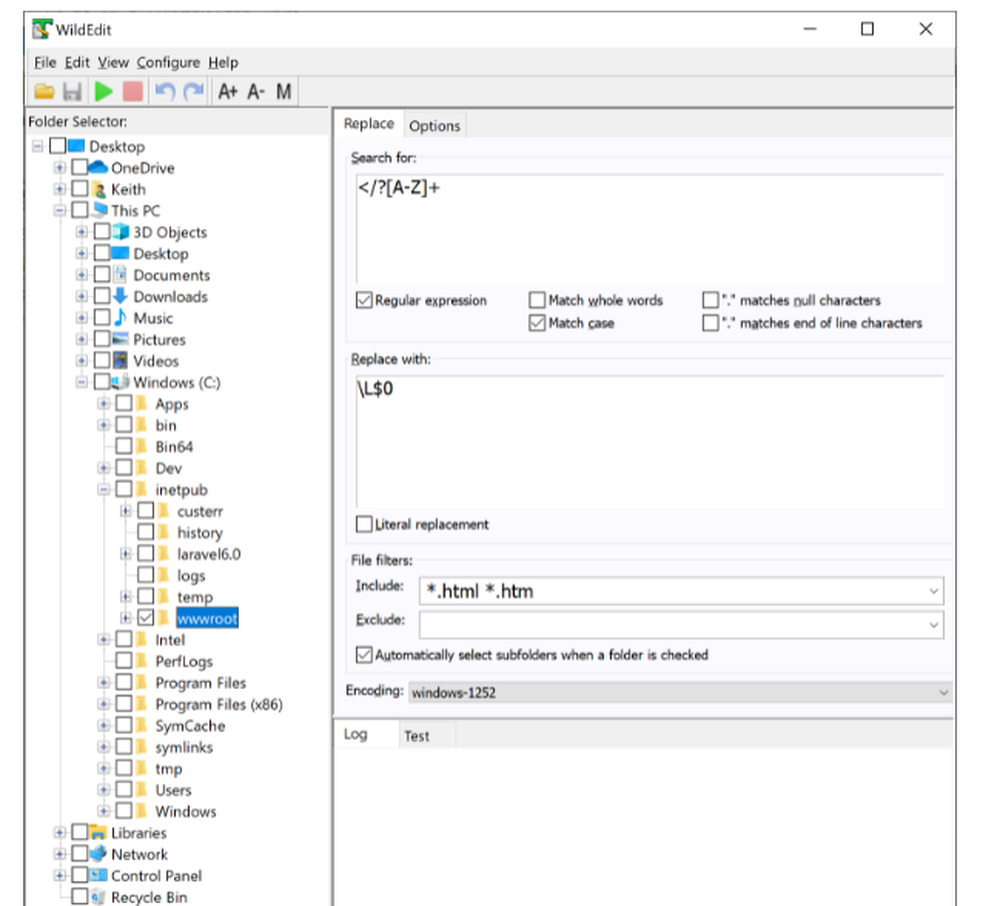Click the Pictures folder icon

(121, 339)
